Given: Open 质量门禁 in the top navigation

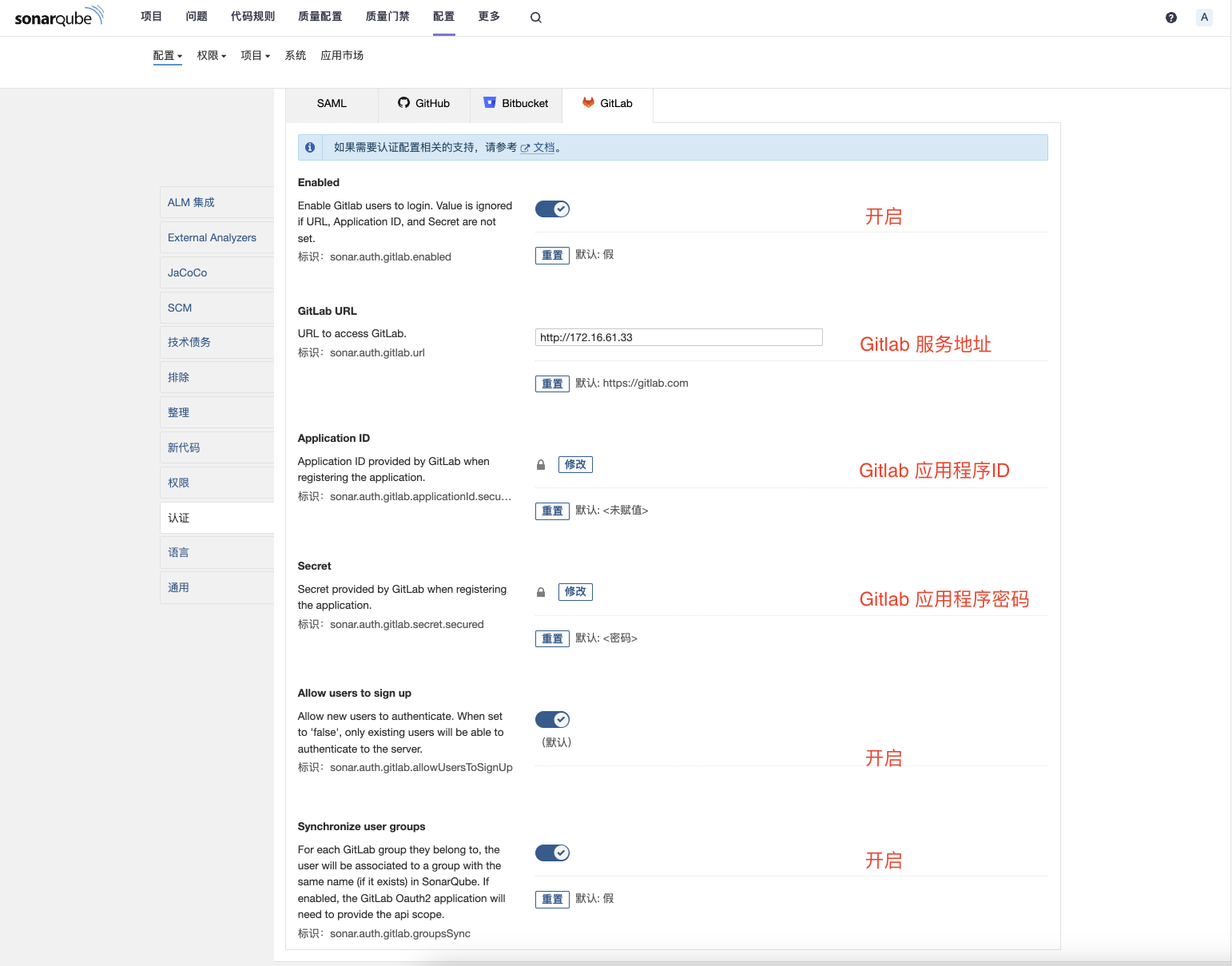Looking at the screenshot, I should click(387, 17).
